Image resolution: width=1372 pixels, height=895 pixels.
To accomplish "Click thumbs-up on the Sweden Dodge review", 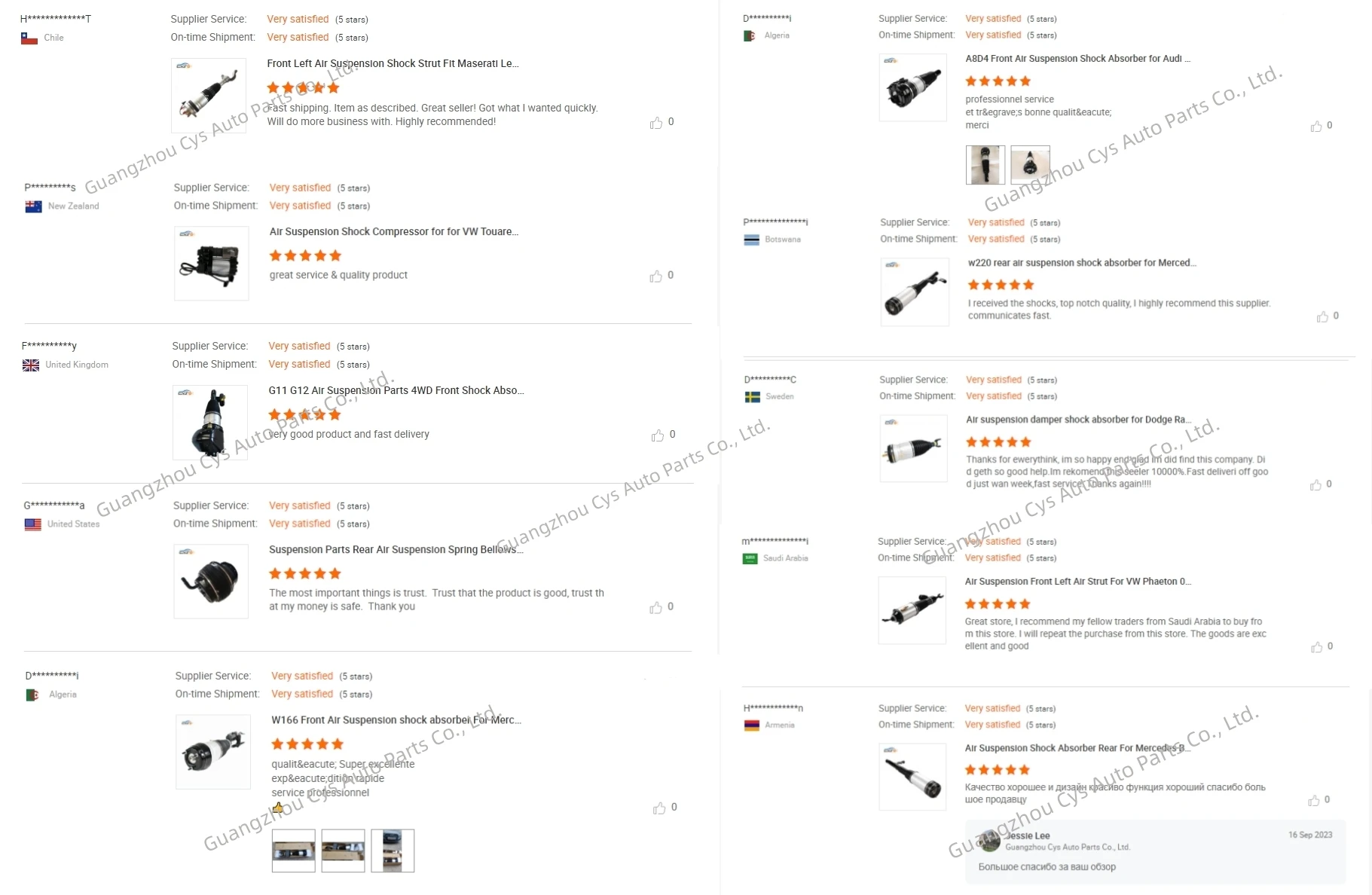I will tap(1315, 485).
